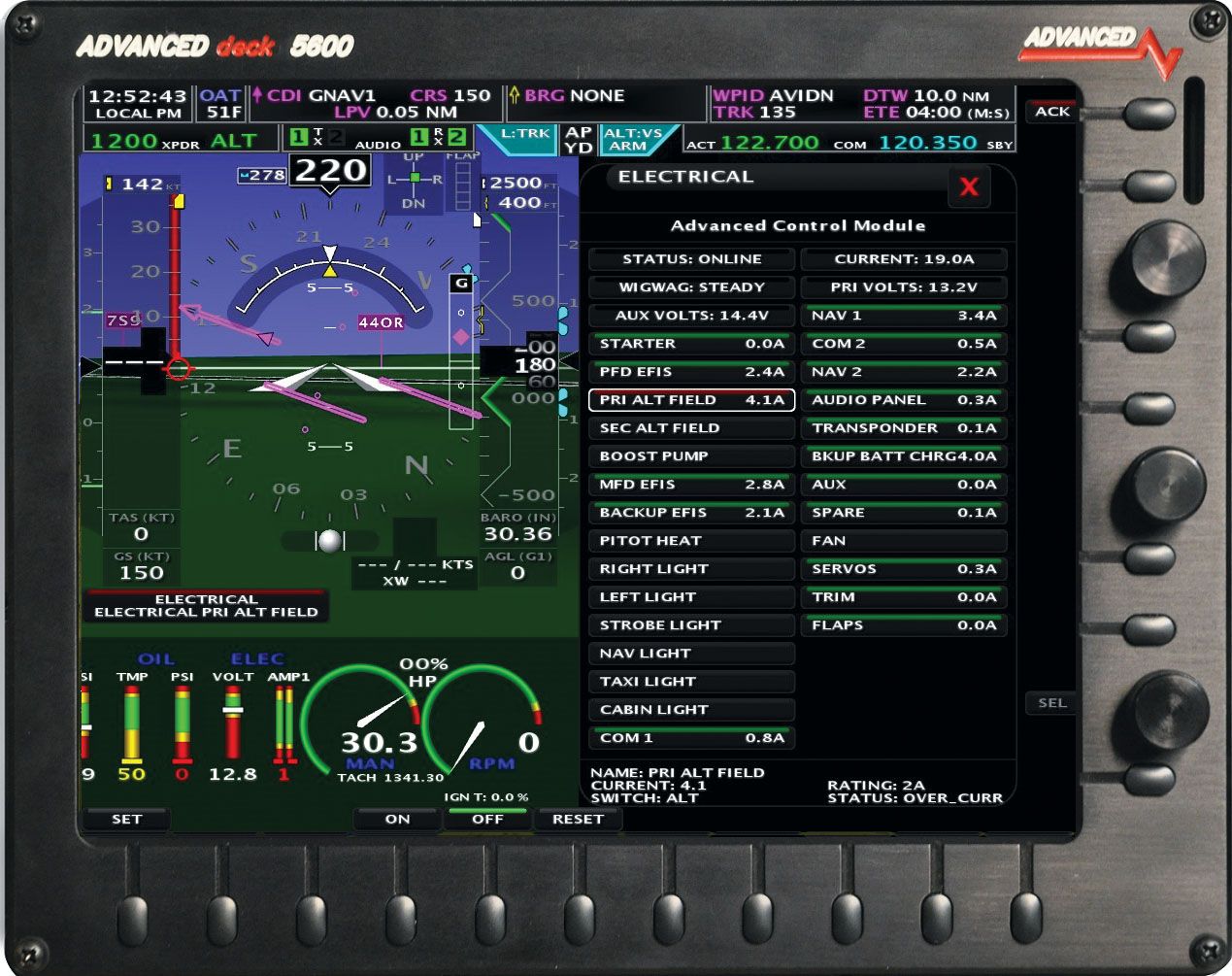Screen dimensions: 1232x976
Task: Select the NAV 1 circuit row
Action: [x=904, y=316]
